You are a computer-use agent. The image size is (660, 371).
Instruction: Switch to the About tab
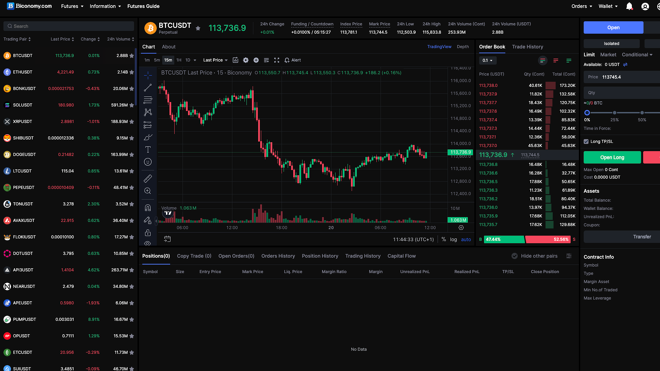[x=168, y=47]
